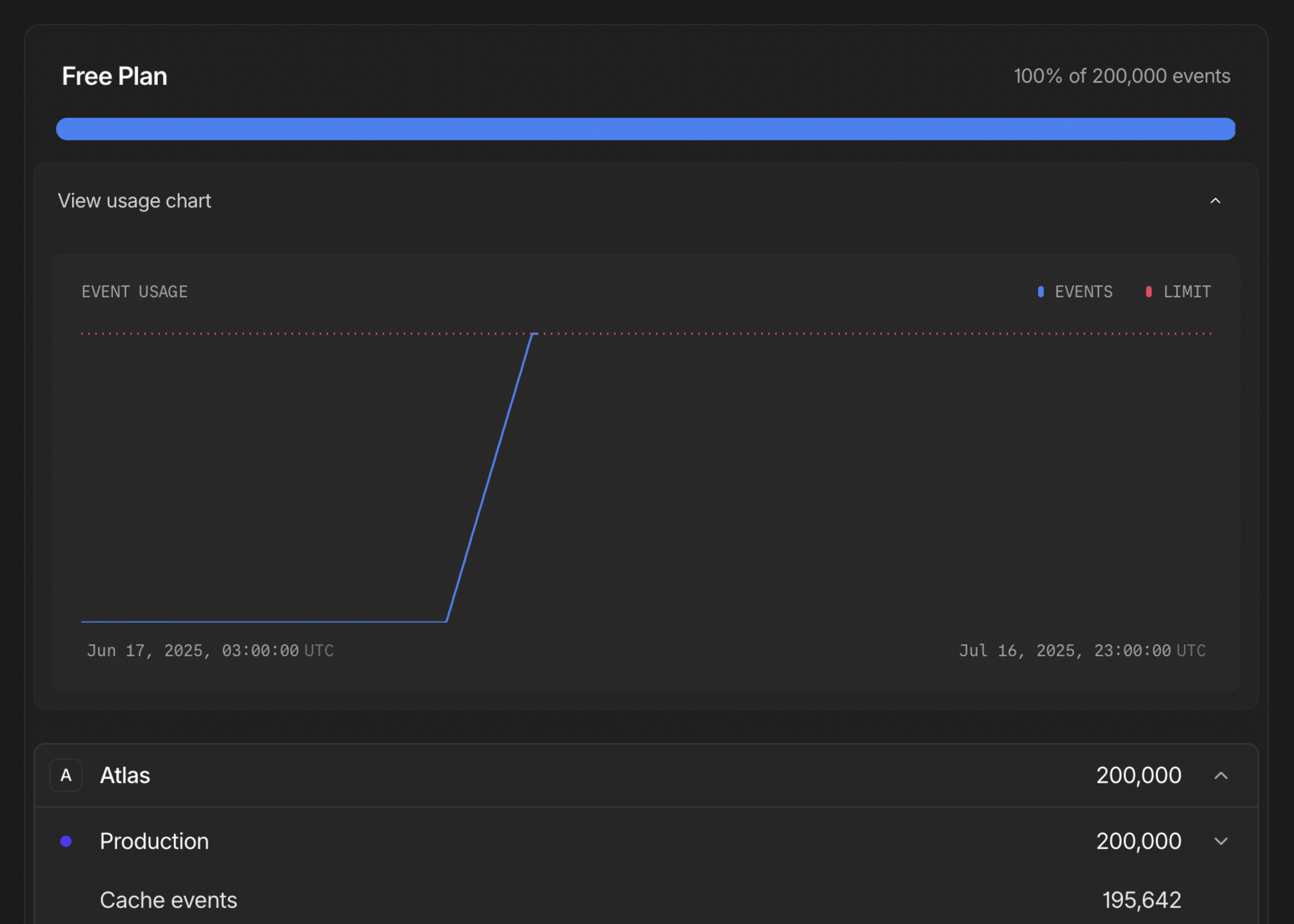Viewport: 1294px width, 924px height.
Task: Click the Jul 16, 2025 end date label
Action: (x=1082, y=651)
